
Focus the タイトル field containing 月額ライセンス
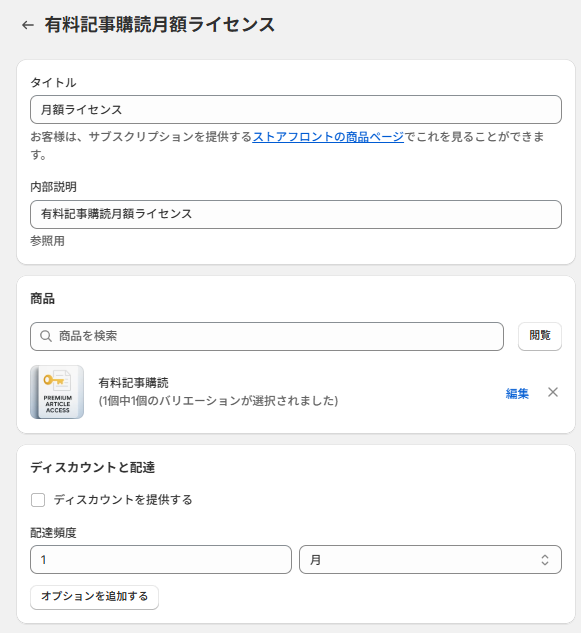[296, 109]
